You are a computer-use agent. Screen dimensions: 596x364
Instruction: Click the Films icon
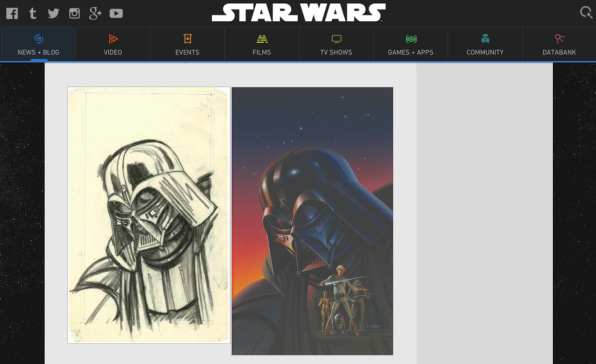coord(262,39)
